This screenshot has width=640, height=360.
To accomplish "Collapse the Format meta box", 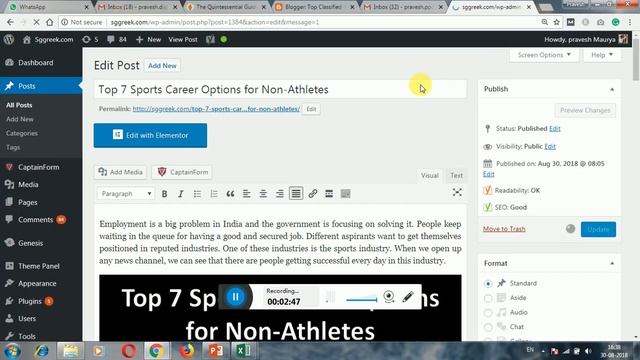I will [x=612, y=264].
